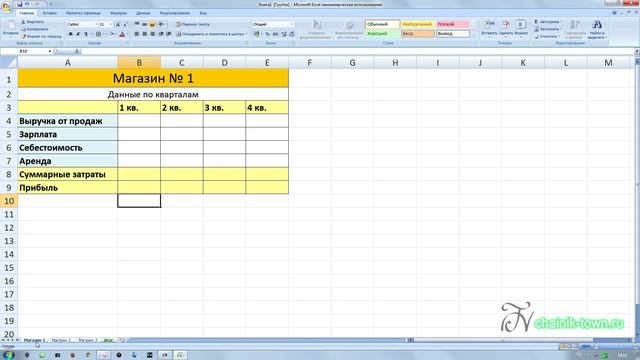Screen dimensions: 640x360
Task: Decrease font size with the small A icon
Action: tap(125, 24)
